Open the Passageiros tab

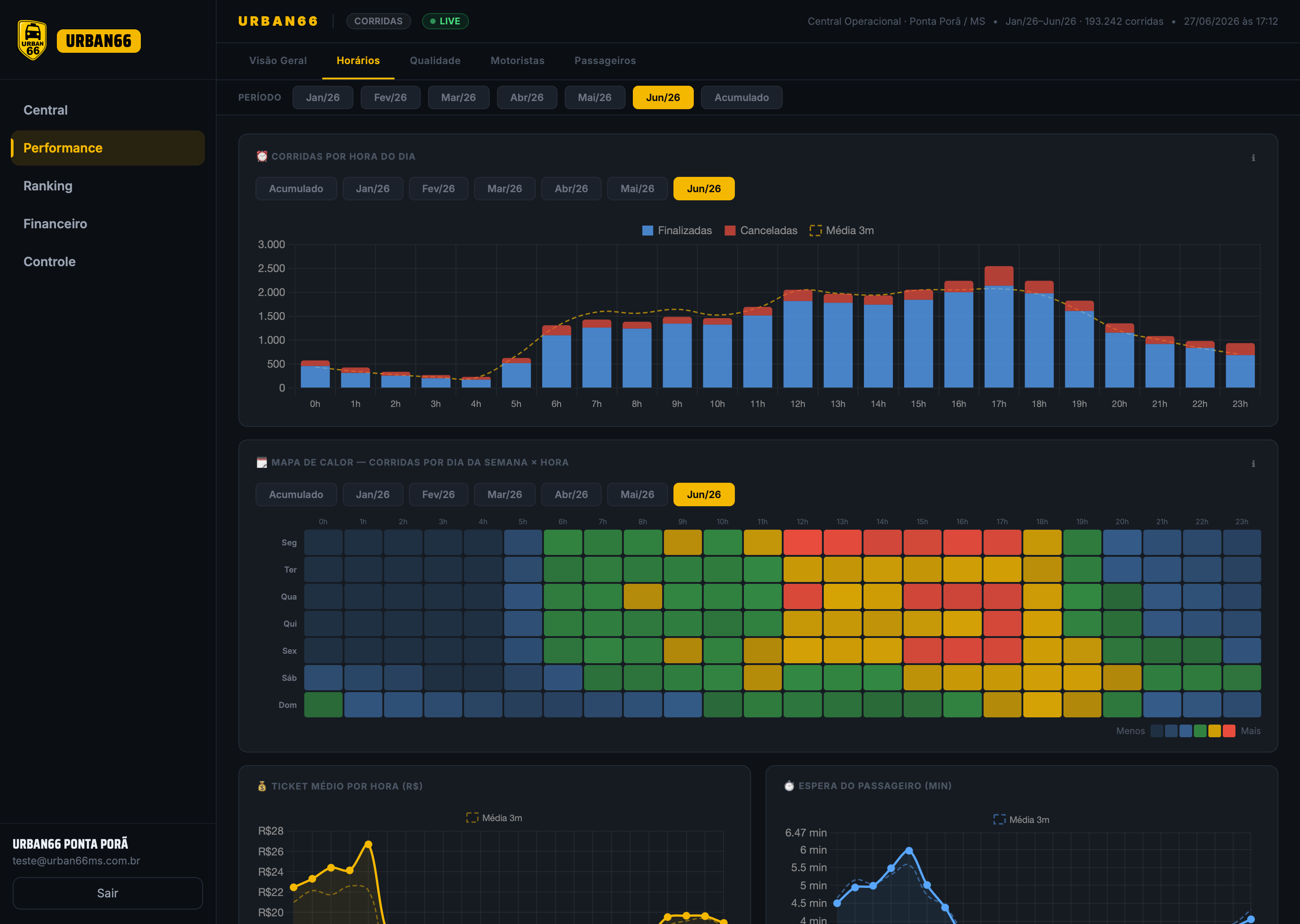[x=605, y=60]
